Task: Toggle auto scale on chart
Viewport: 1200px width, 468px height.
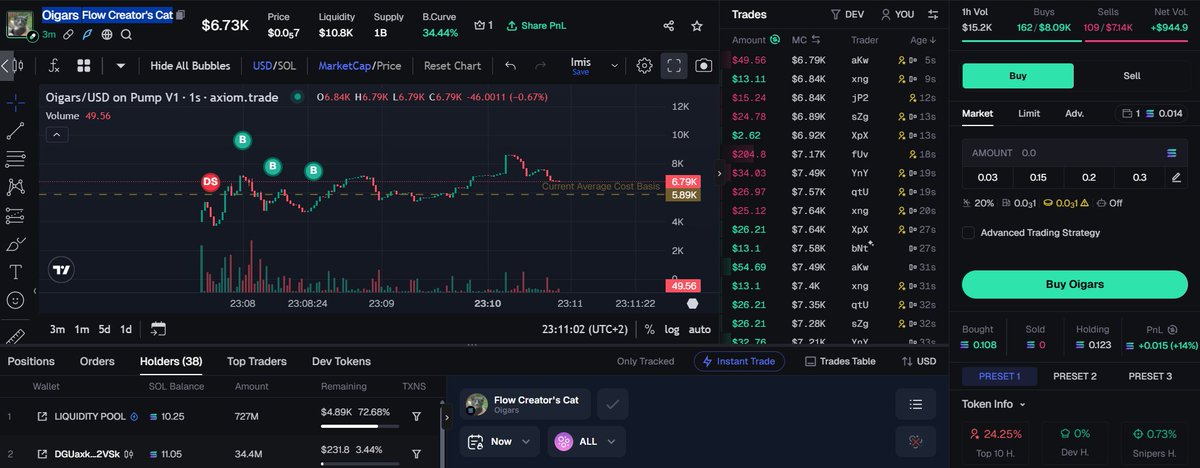Action: click(700, 329)
